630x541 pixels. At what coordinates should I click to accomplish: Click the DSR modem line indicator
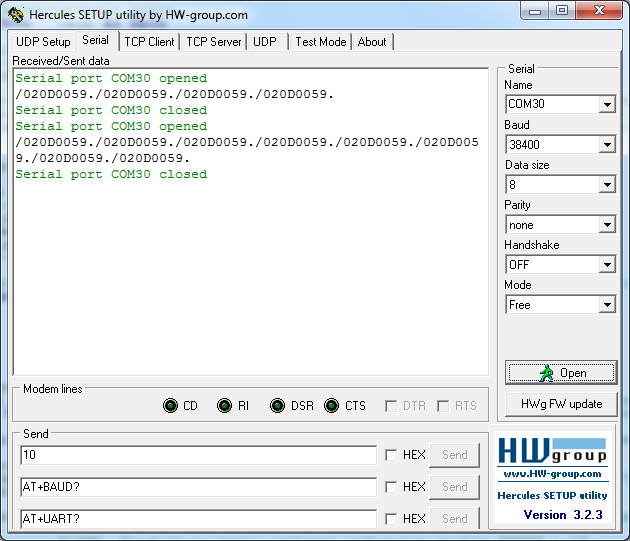pos(277,406)
